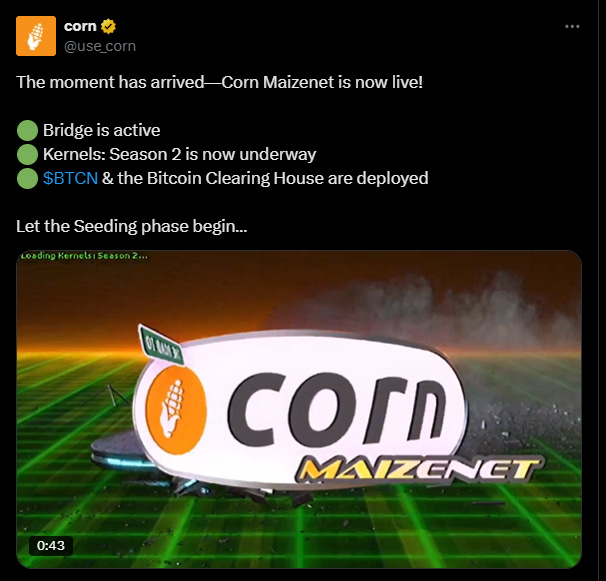The width and height of the screenshot is (606, 581).
Task: Open the three-dot more options menu
Action: [x=572, y=26]
